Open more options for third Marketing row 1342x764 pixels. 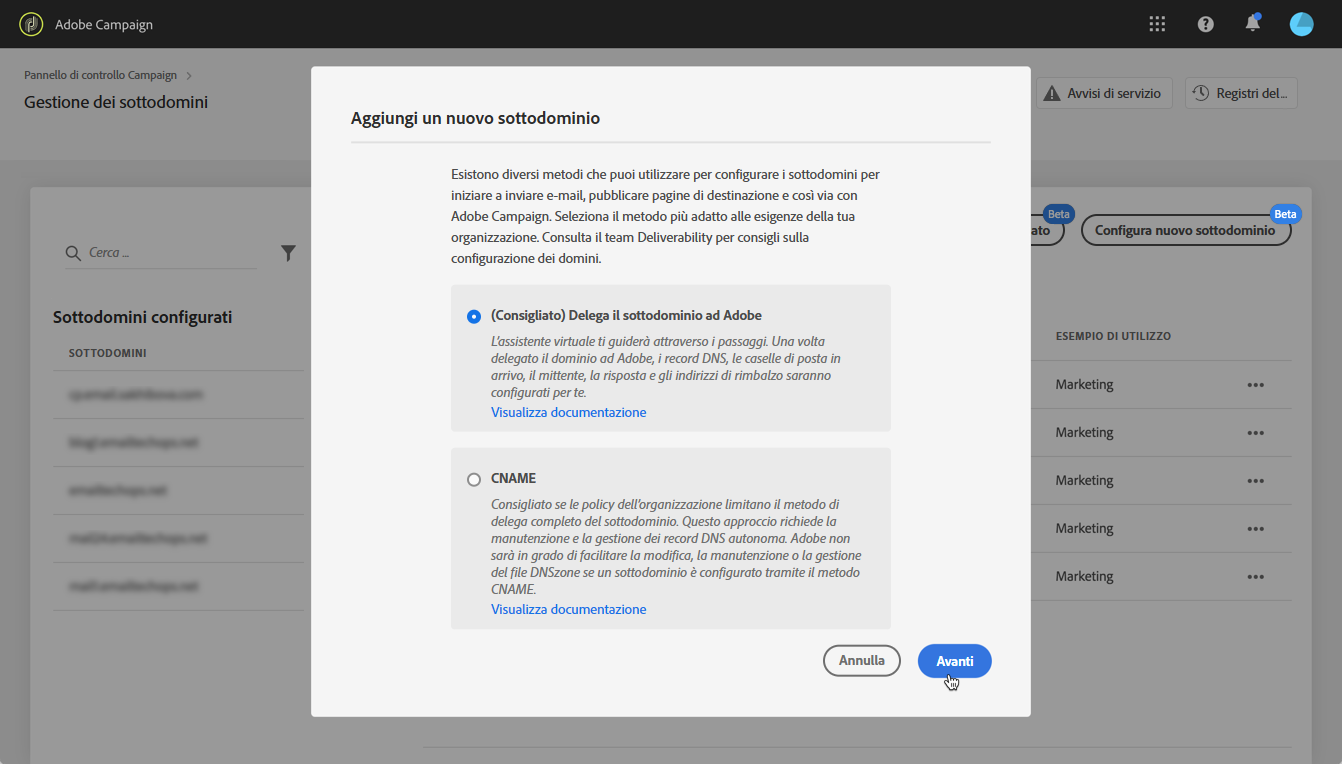(1255, 481)
